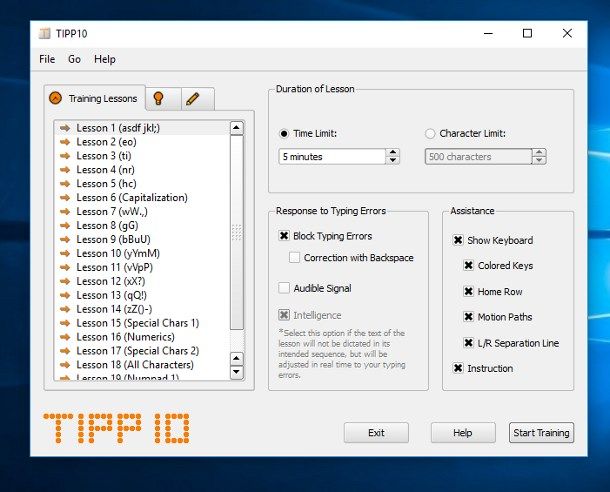Select Lesson 1 (asdf jkl;)
Screen dimensions: 610x492
tap(142, 128)
